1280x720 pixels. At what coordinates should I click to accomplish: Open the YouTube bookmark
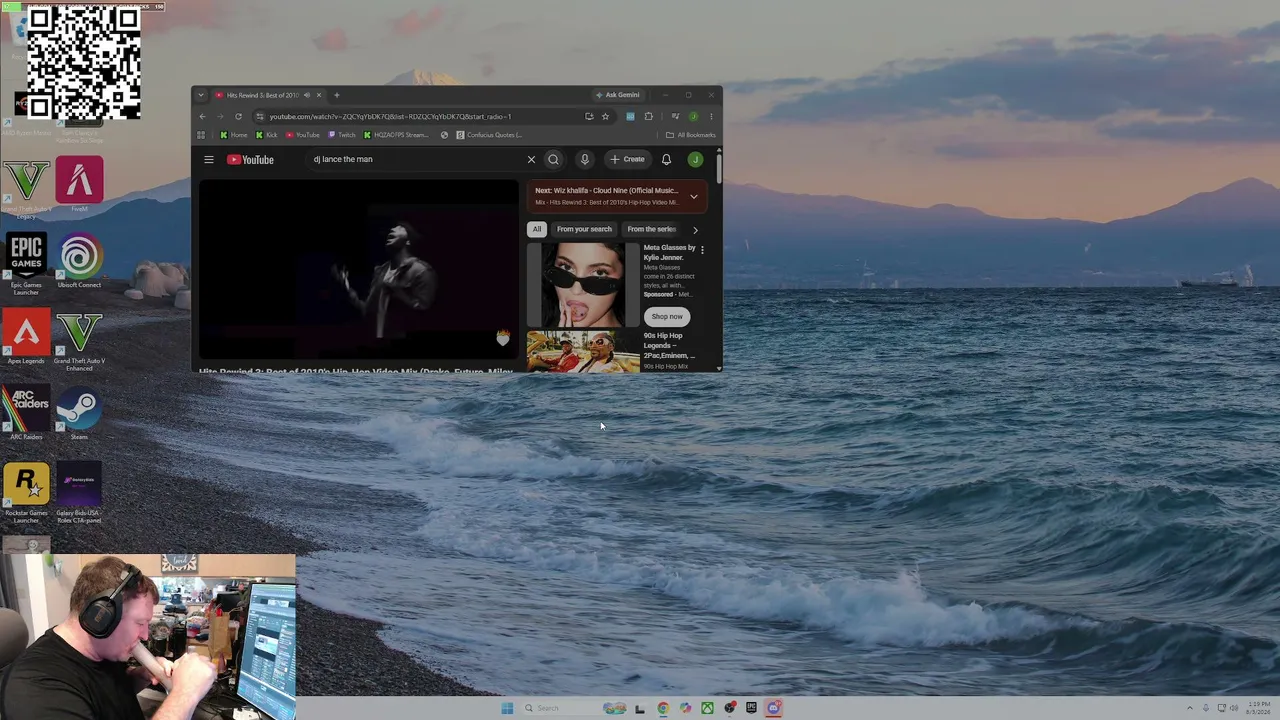click(303, 135)
